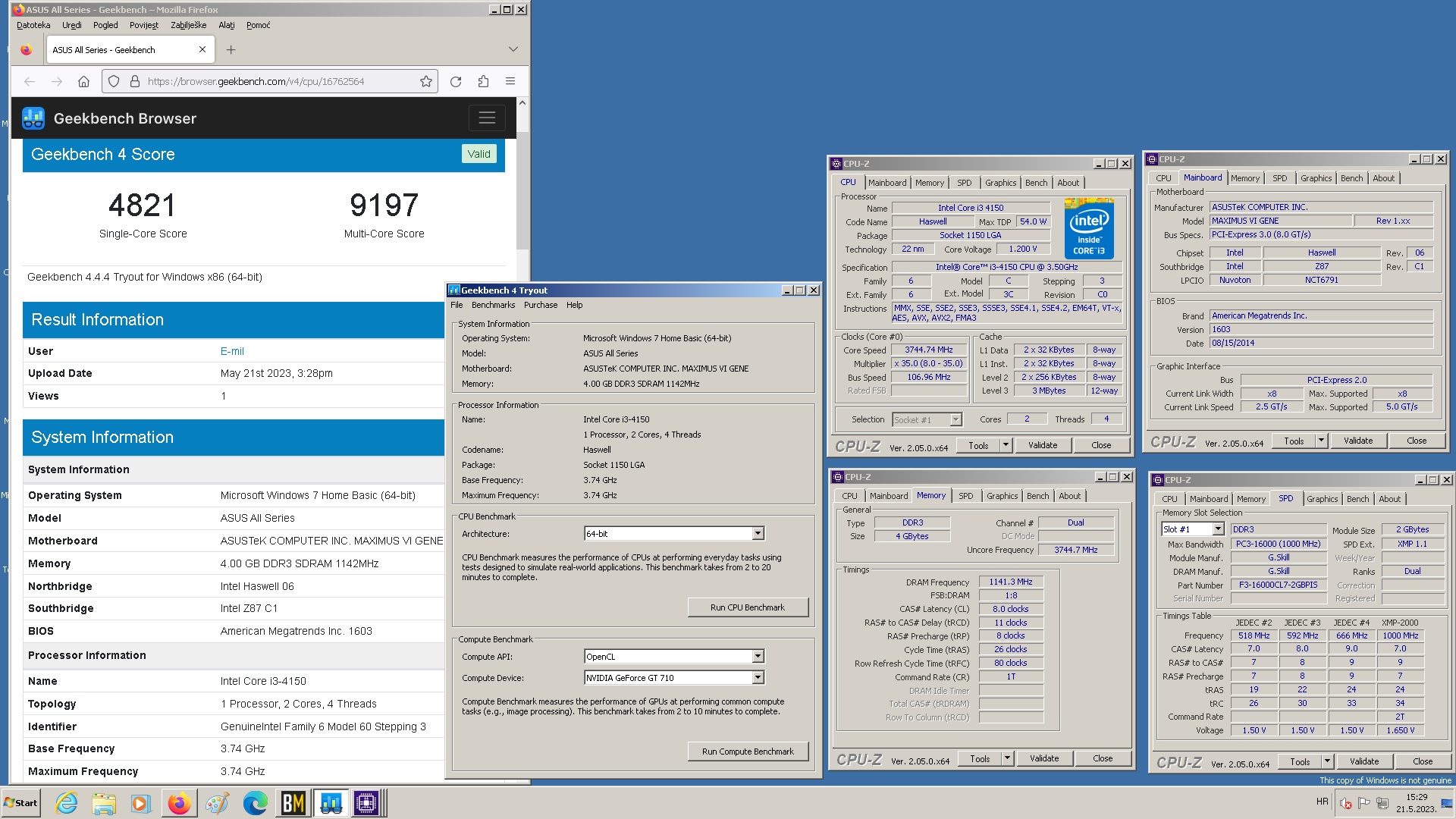Image resolution: width=1456 pixels, height=819 pixels.
Task: Open Firefox Zabilješke menu
Action: click(189, 25)
